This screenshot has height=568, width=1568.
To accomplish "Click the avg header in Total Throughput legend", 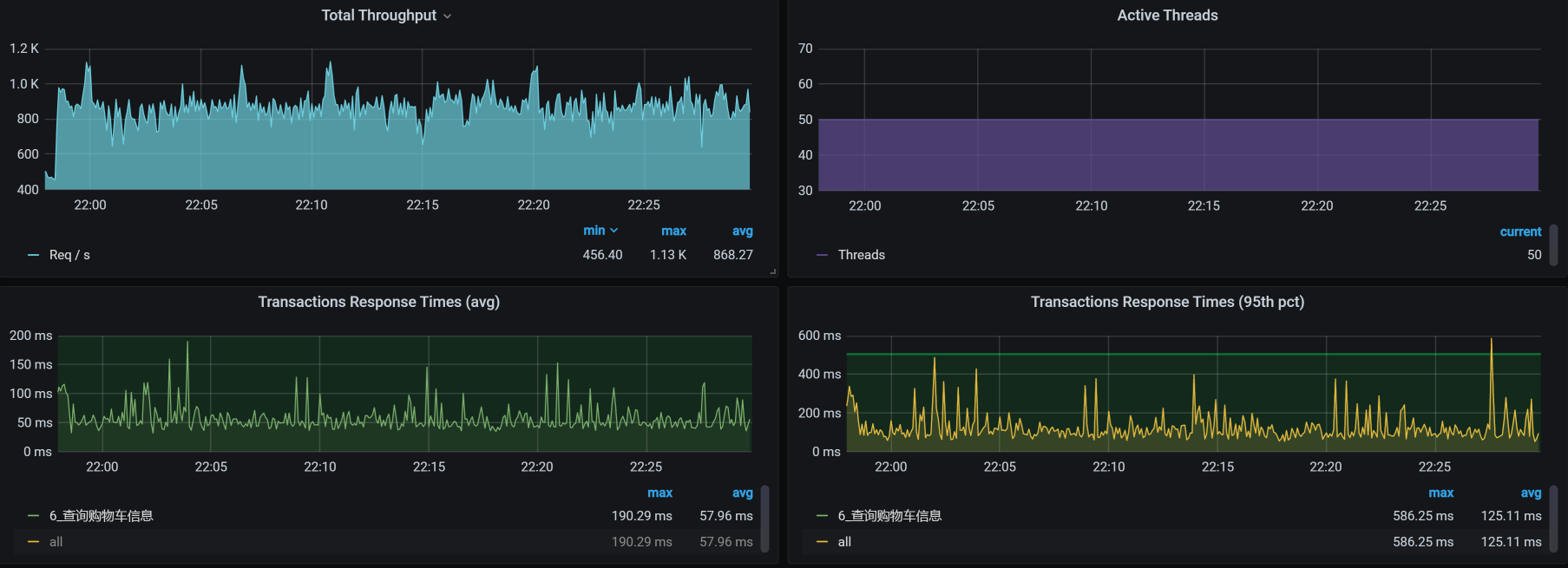I will (x=742, y=231).
